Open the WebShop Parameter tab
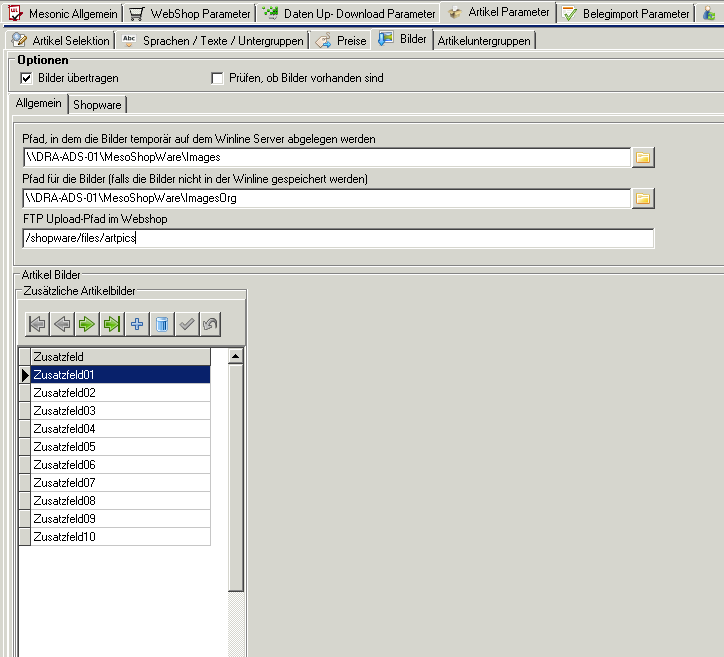The height and width of the screenshot is (657, 724). click(188, 14)
